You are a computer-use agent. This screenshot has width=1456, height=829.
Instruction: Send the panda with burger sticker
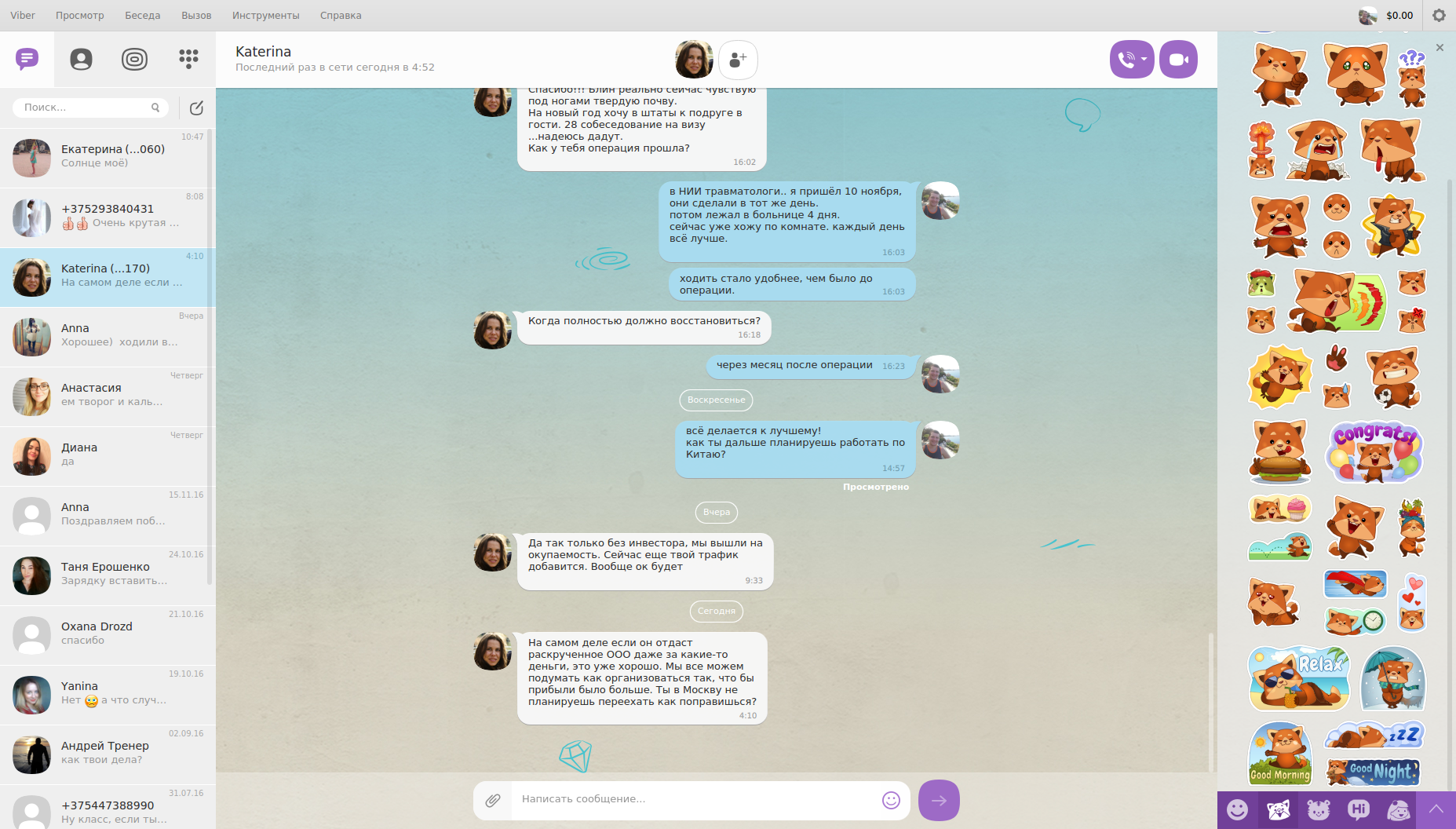[1280, 452]
